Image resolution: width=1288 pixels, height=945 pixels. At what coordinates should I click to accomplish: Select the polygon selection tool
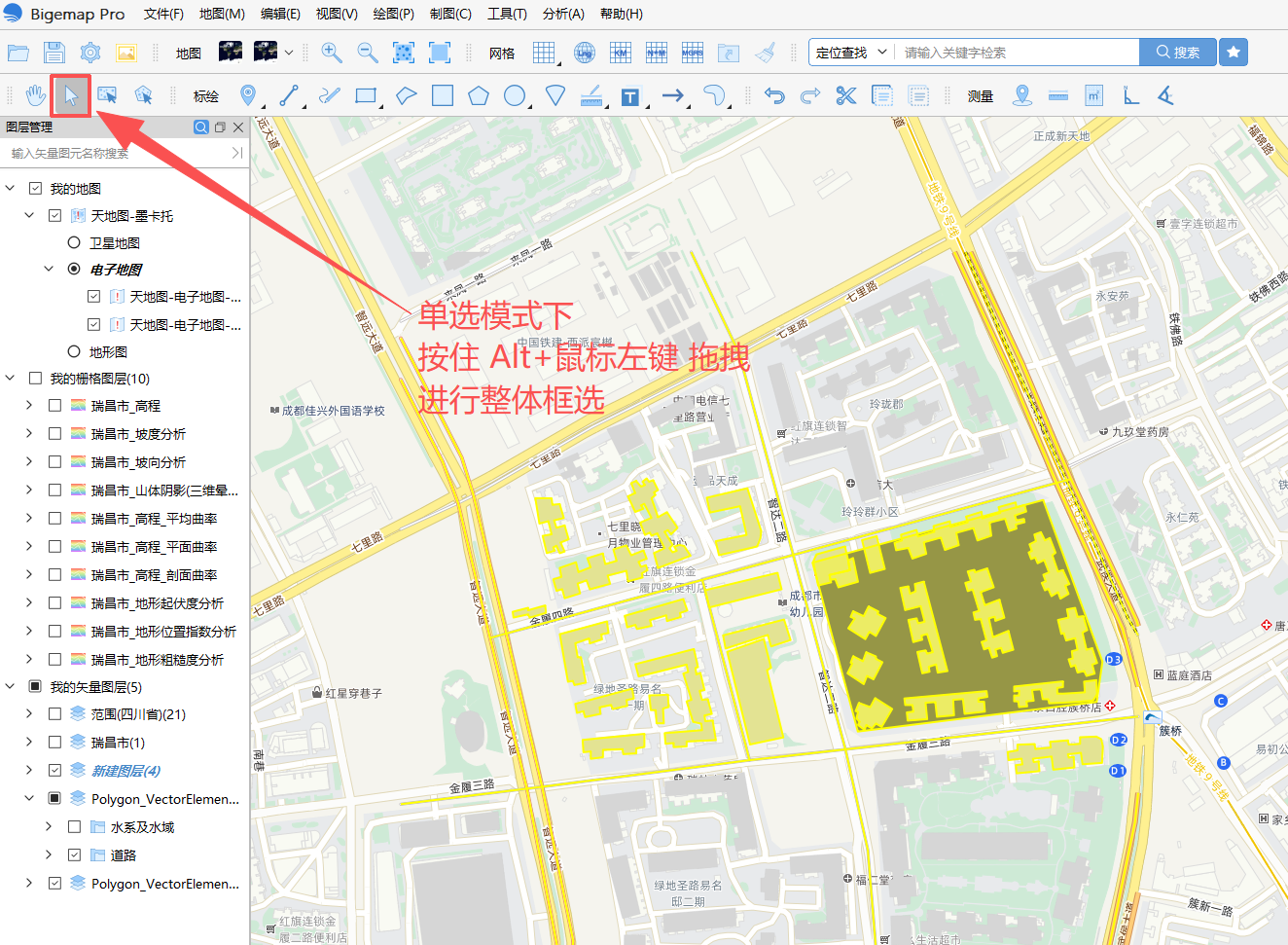click(x=143, y=95)
